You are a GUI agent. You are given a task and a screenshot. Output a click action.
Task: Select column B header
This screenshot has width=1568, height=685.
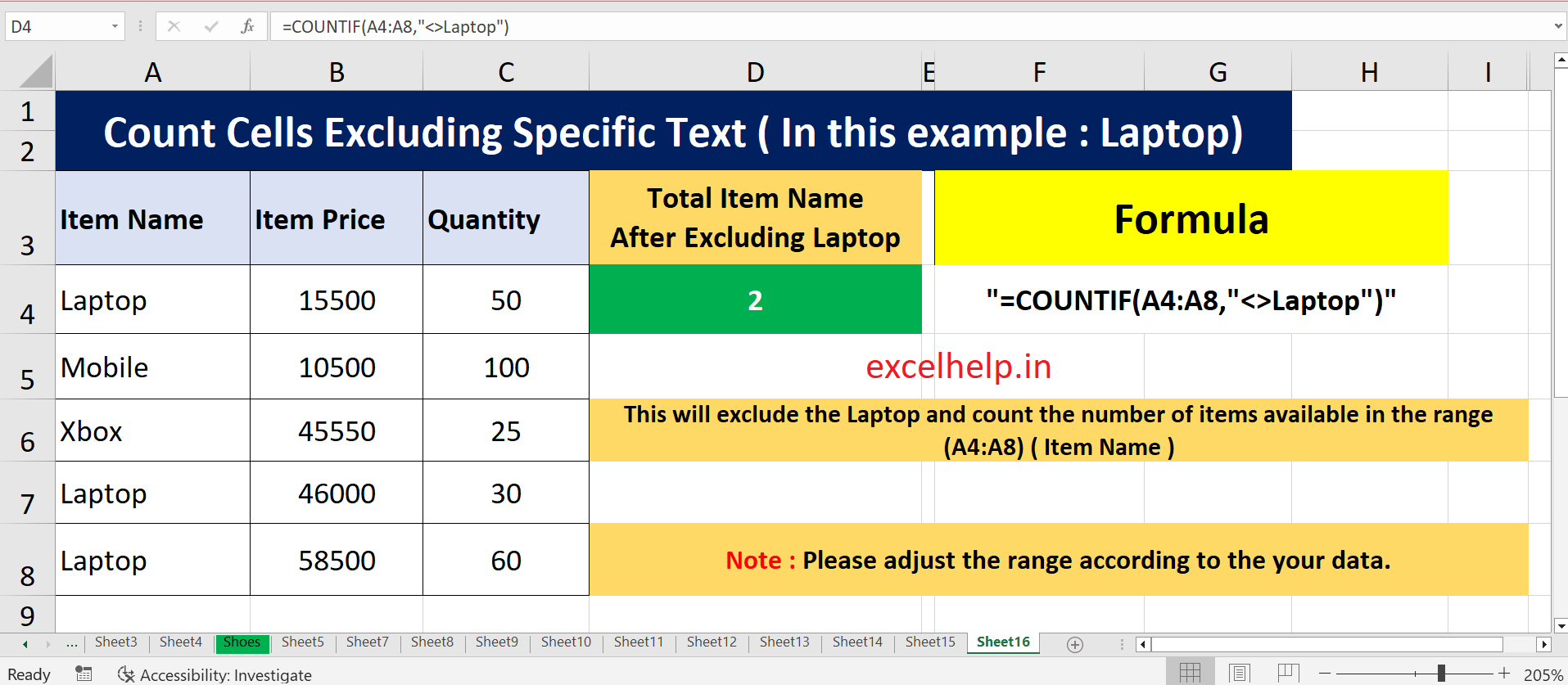click(337, 72)
